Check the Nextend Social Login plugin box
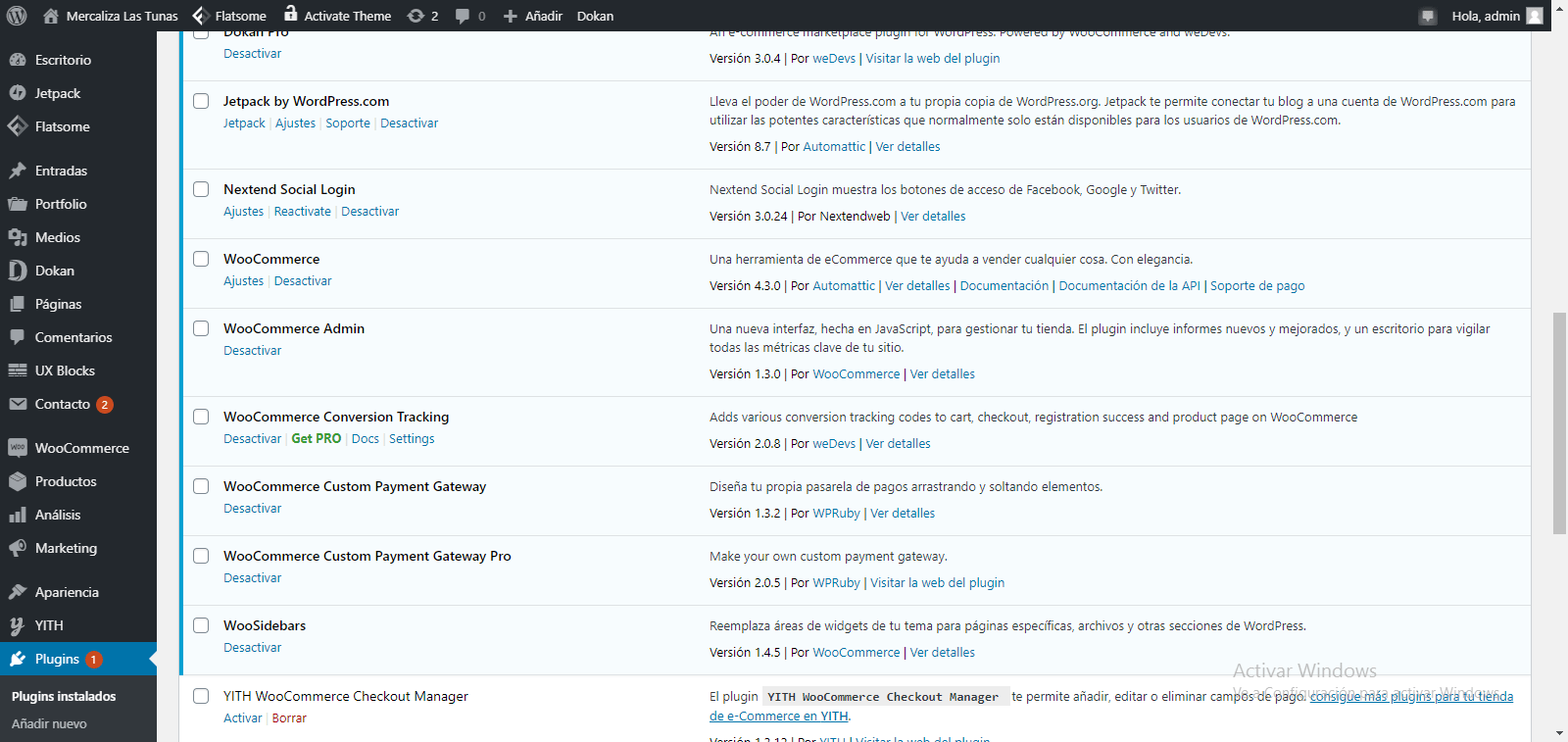Image resolution: width=1568 pixels, height=742 pixels. tap(201, 189)
